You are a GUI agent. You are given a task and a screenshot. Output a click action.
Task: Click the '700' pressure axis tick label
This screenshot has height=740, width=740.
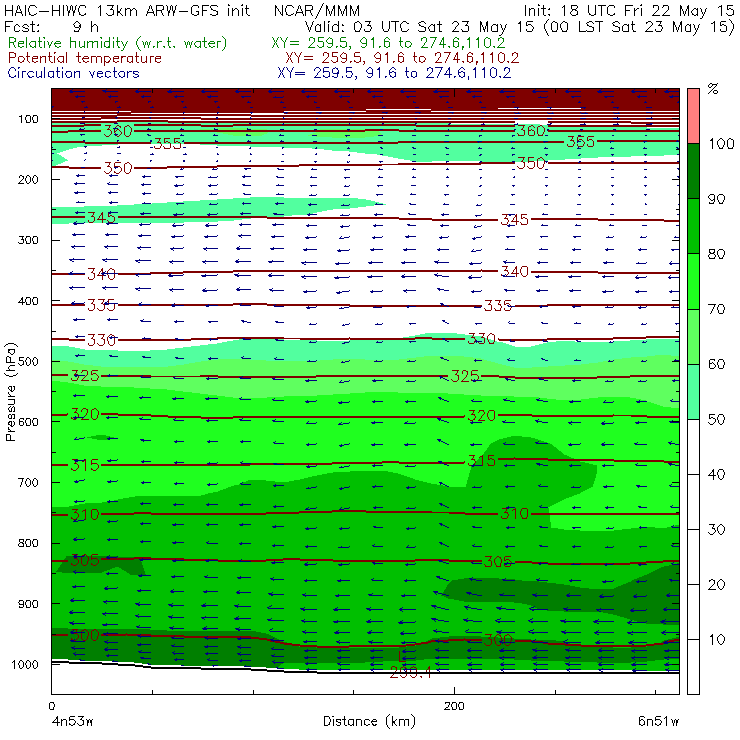pos(28,482)
